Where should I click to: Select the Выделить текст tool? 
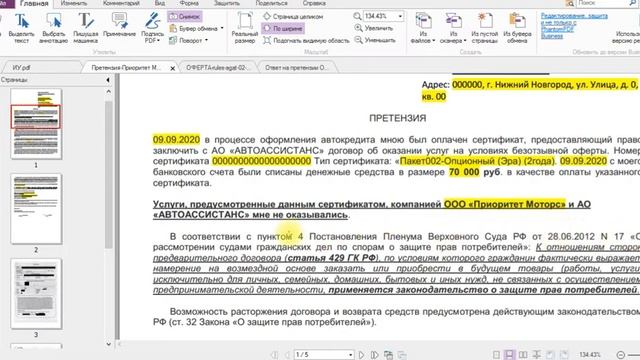pos(21,29)
